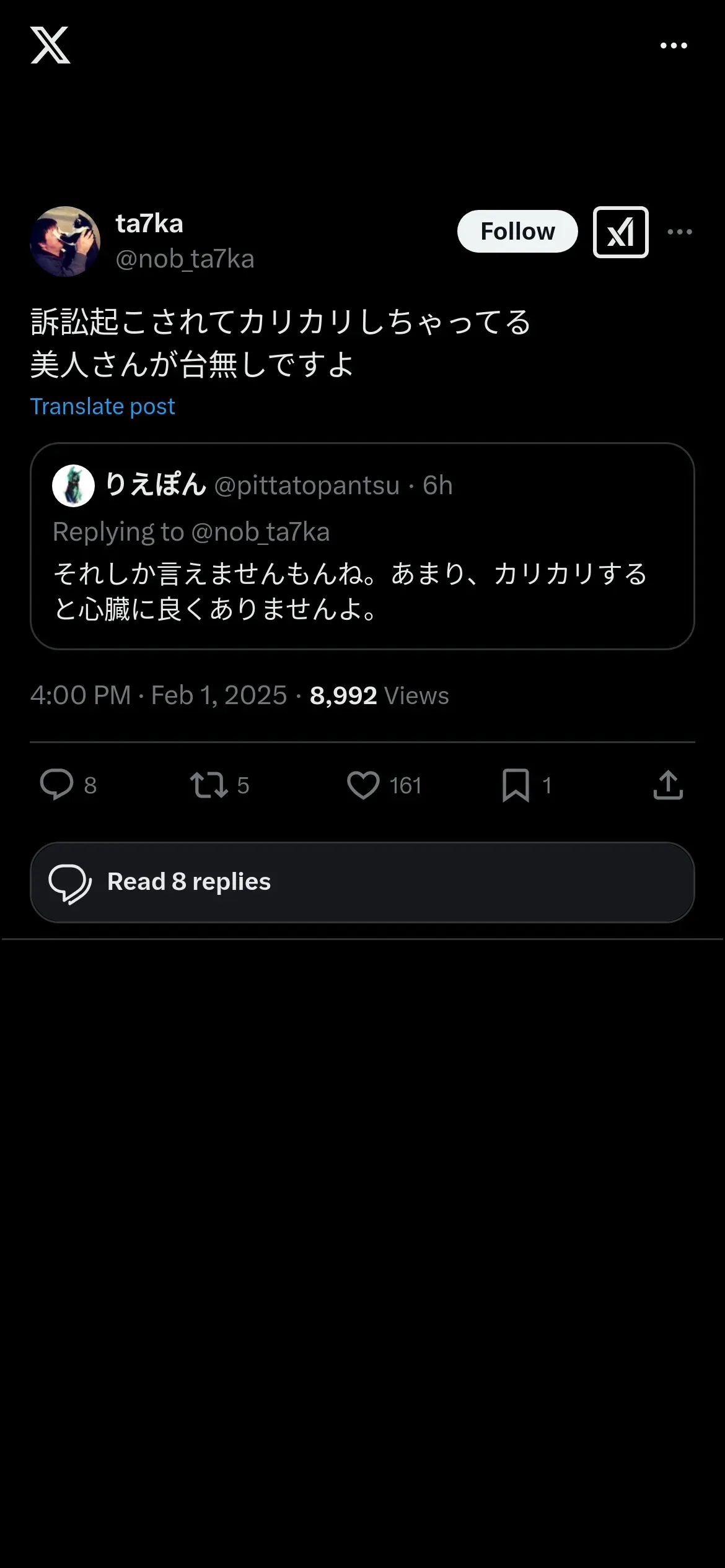Open the post's three-dot more menu
The width and height of the screenshot is (725, 1568).
680,232
